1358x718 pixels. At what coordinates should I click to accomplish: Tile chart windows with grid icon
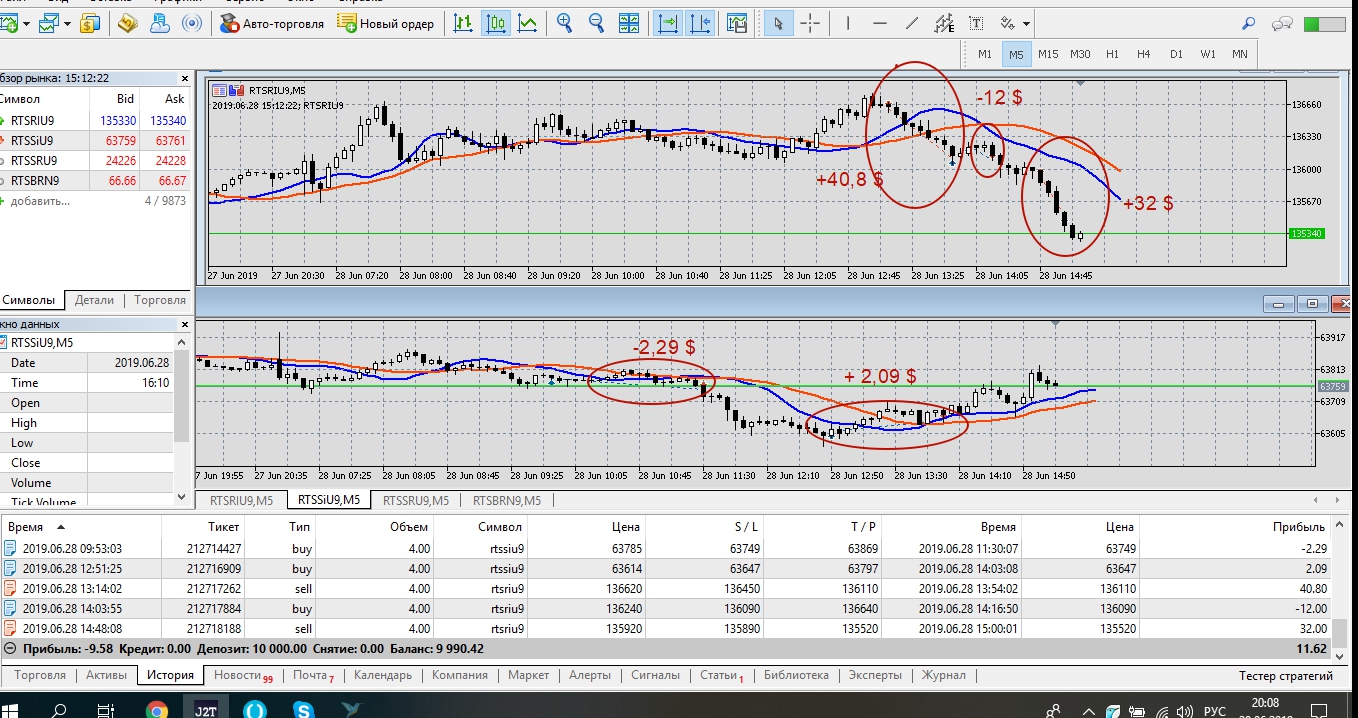pyautogui.click(x=629, y=23)
